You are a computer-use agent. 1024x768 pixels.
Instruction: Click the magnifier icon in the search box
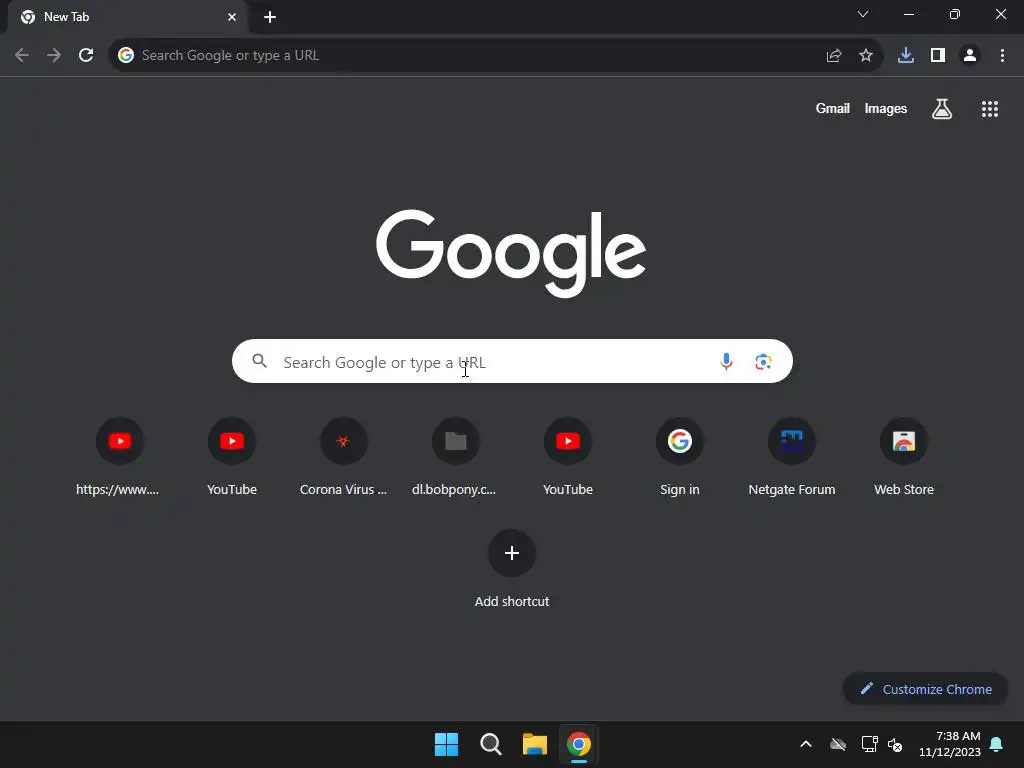click(260, 361)
